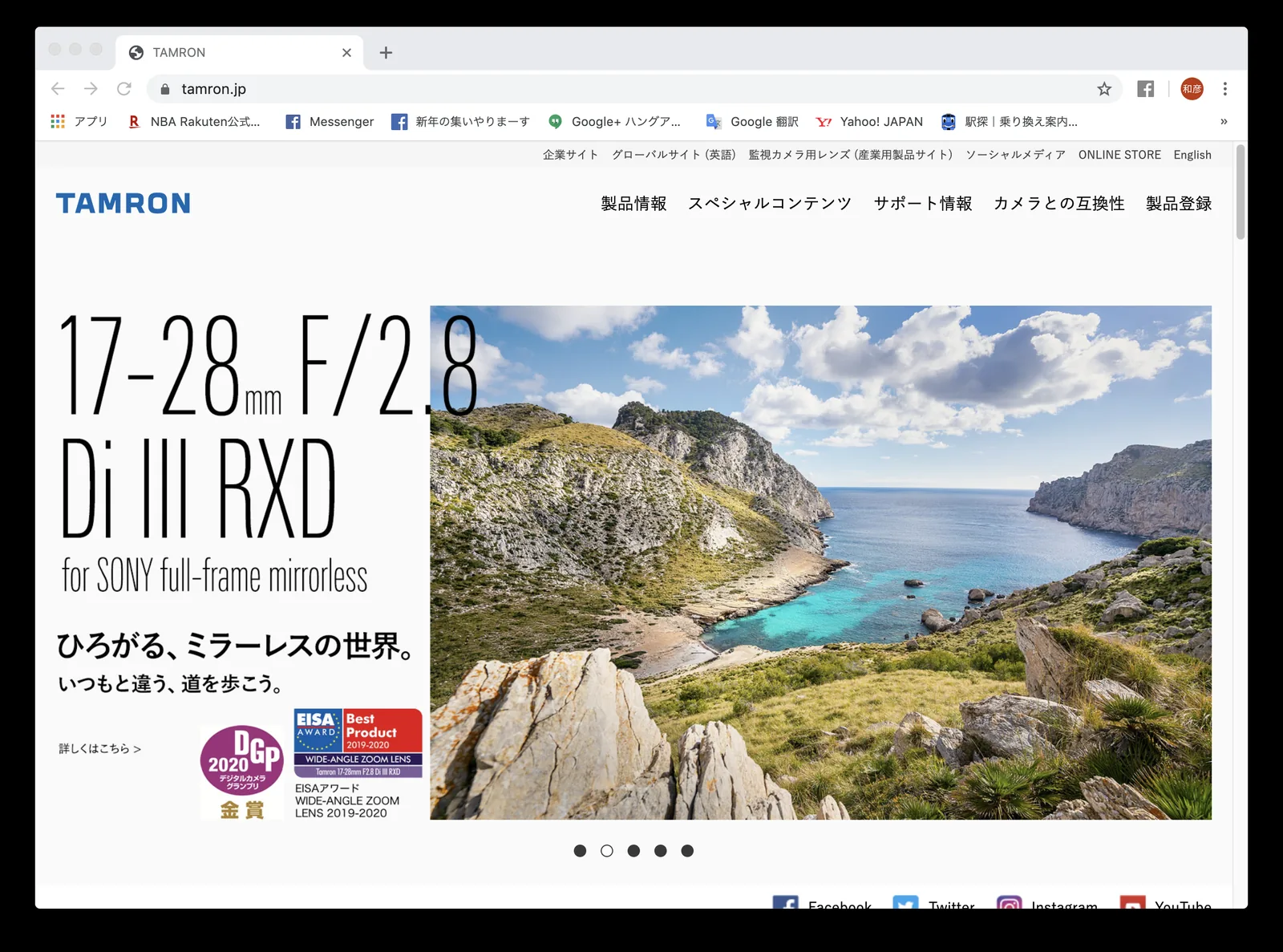Open the サポート情報 menu
This screenshot has width=1283, height=952.
[923, 204]
